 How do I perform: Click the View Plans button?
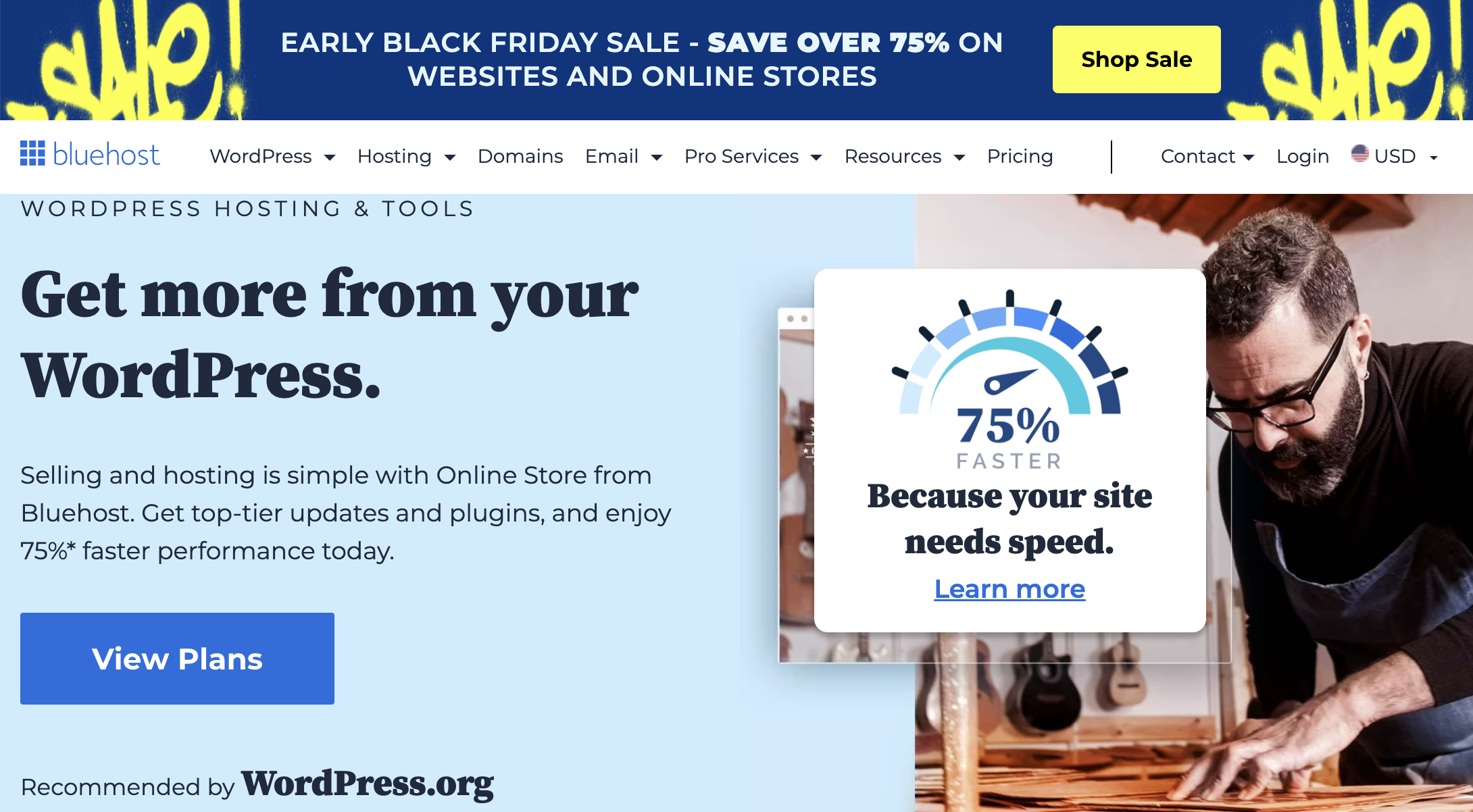point(177,658)
